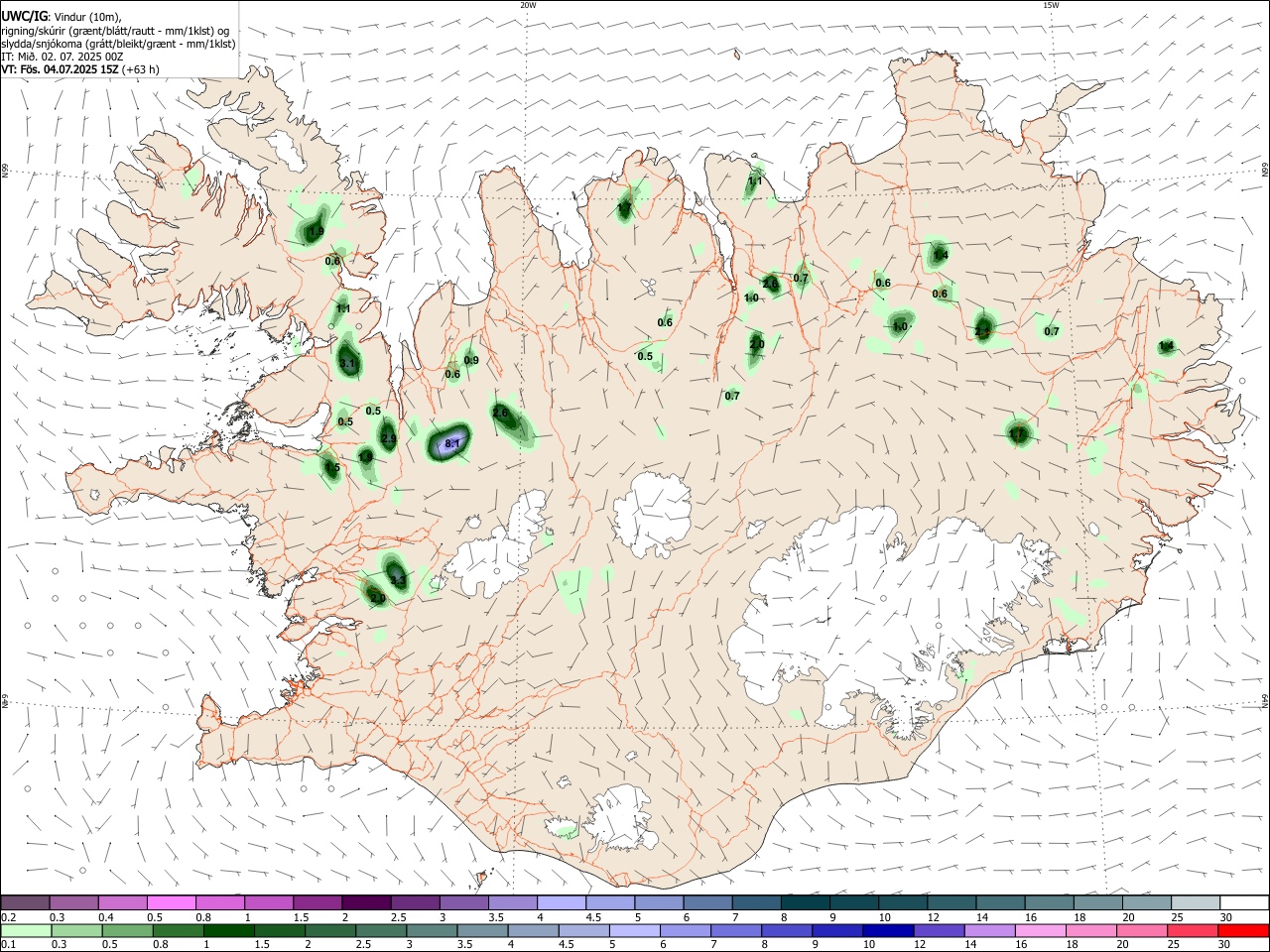Image resolution: width=1270 pixels, height=952 pixels.
Task: Click the 20W longitude label
Action: [528, 5]
